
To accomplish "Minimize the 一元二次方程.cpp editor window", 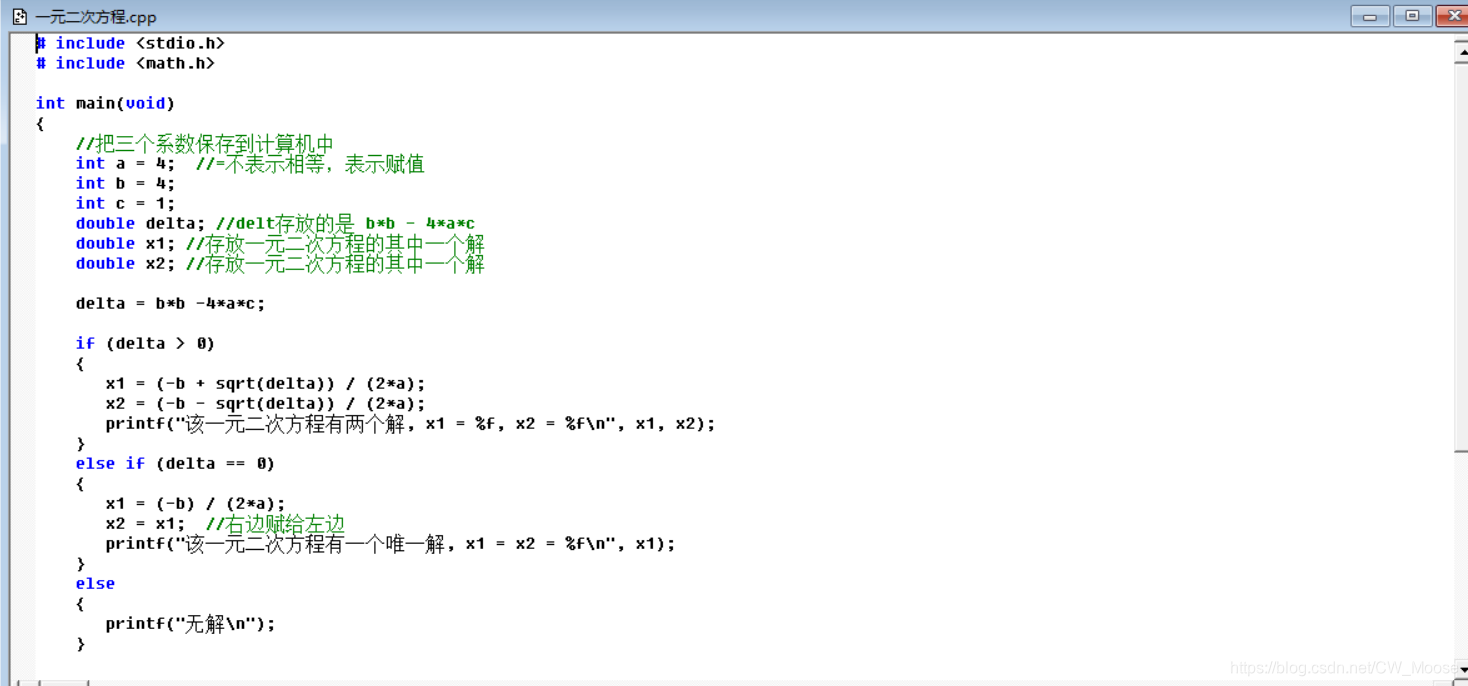I will 1370,16.
